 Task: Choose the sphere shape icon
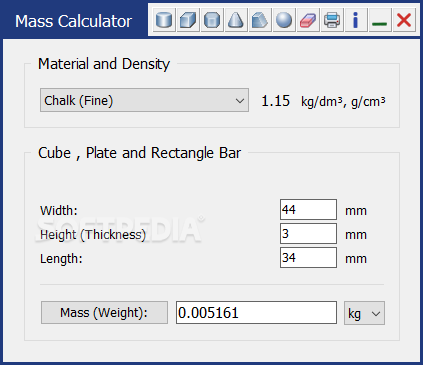(x=284, y=20)
